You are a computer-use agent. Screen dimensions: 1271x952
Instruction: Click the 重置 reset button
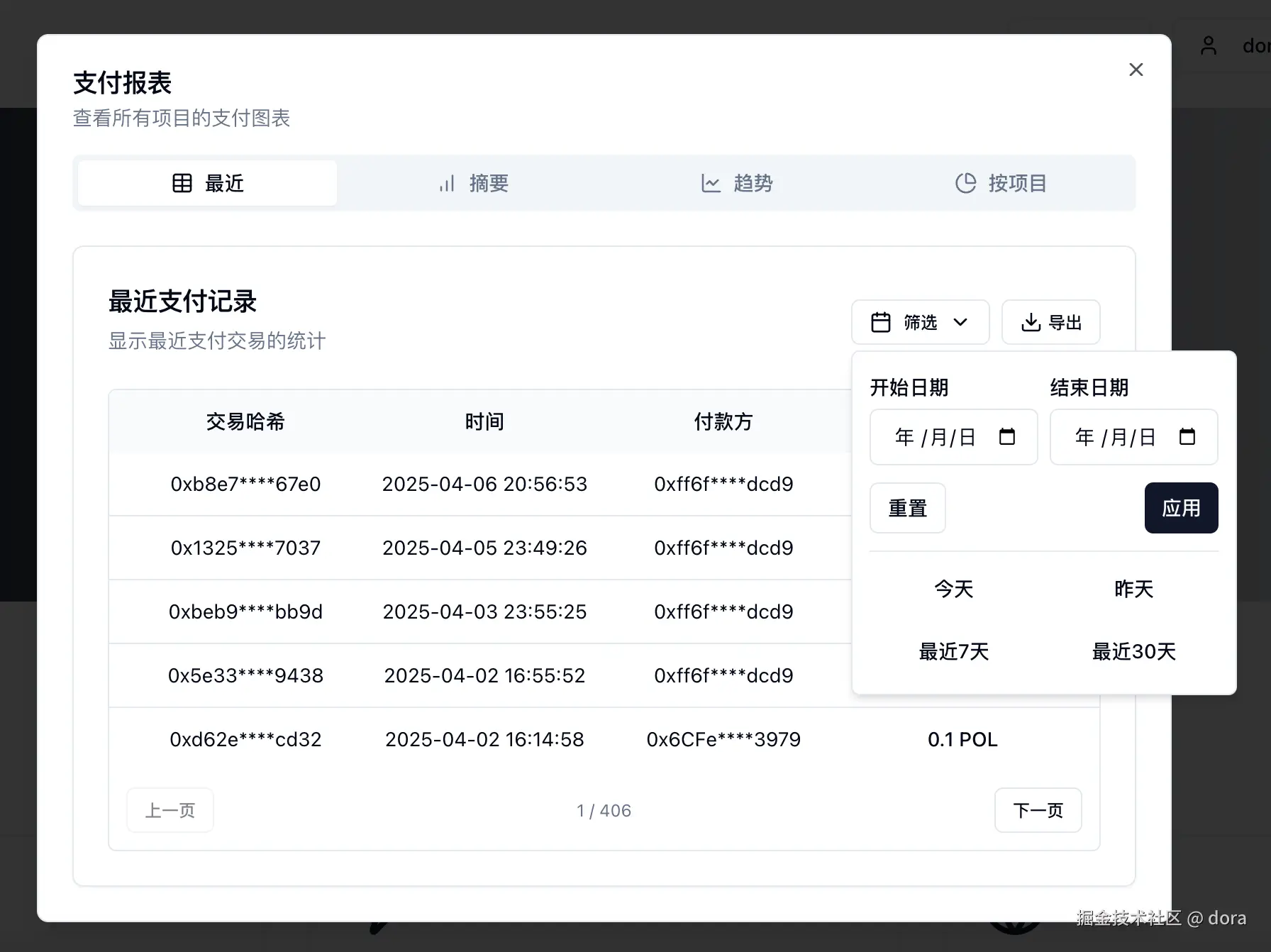pos(907,508)
